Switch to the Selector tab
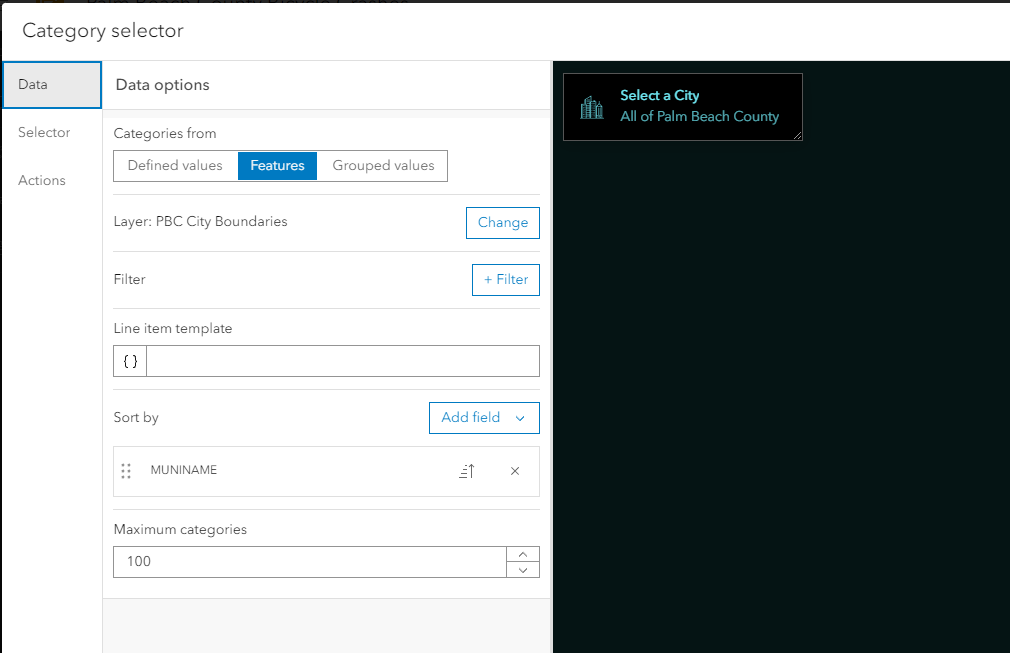 click(45, 132)
